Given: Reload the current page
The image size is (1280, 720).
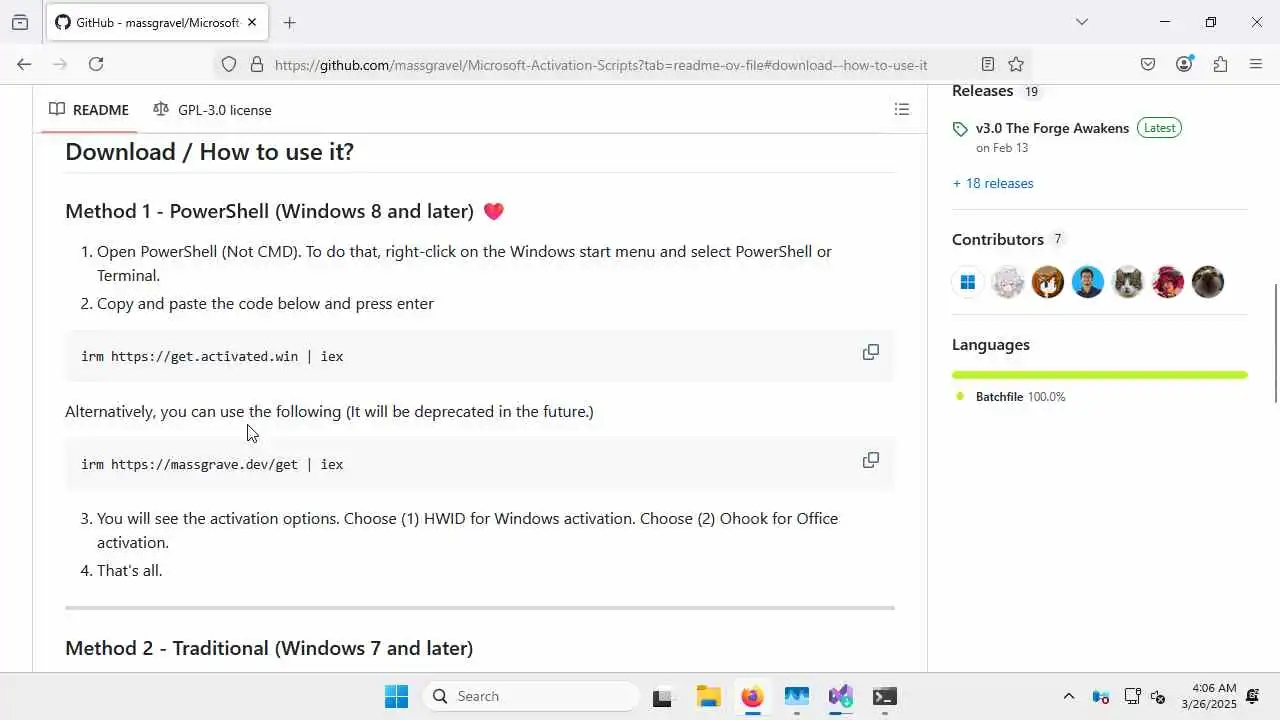Looking at the screenshot, I should click(x=96, y=64).
